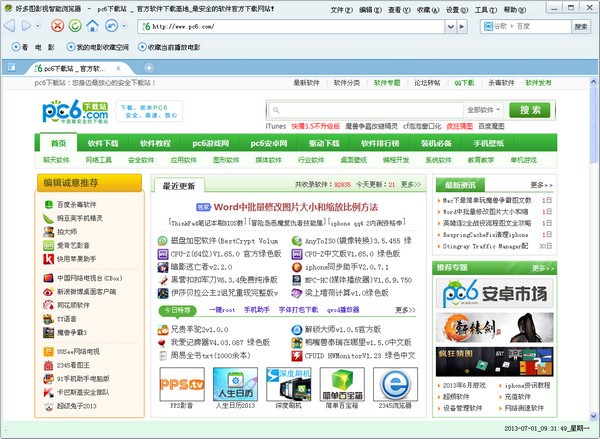The height and width of the screenshot is (439, 600).
Task: Open the 收藏 menu
Action: click(x=428, y=10)
